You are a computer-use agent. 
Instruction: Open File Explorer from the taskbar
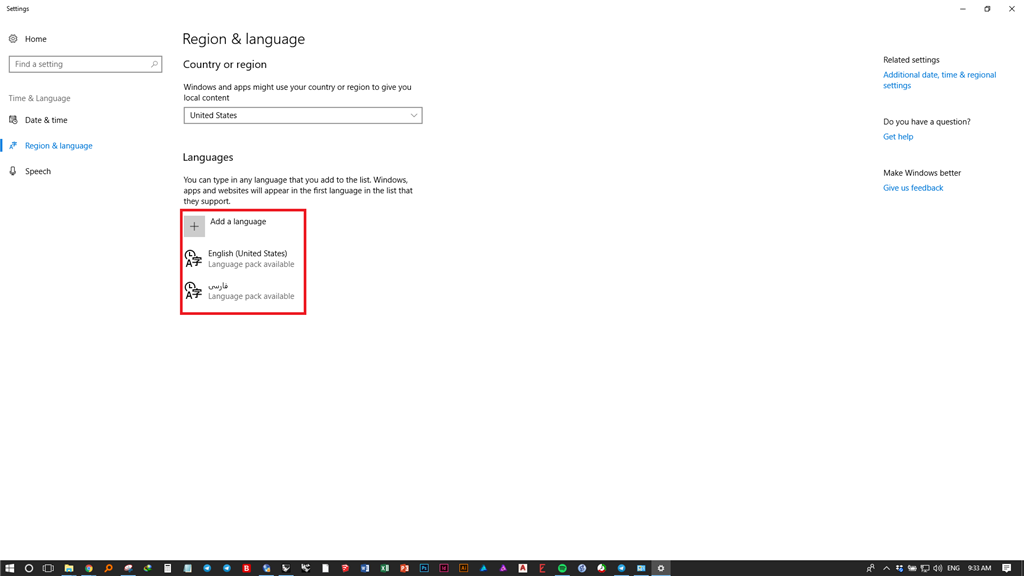click(x=69, y=568)
